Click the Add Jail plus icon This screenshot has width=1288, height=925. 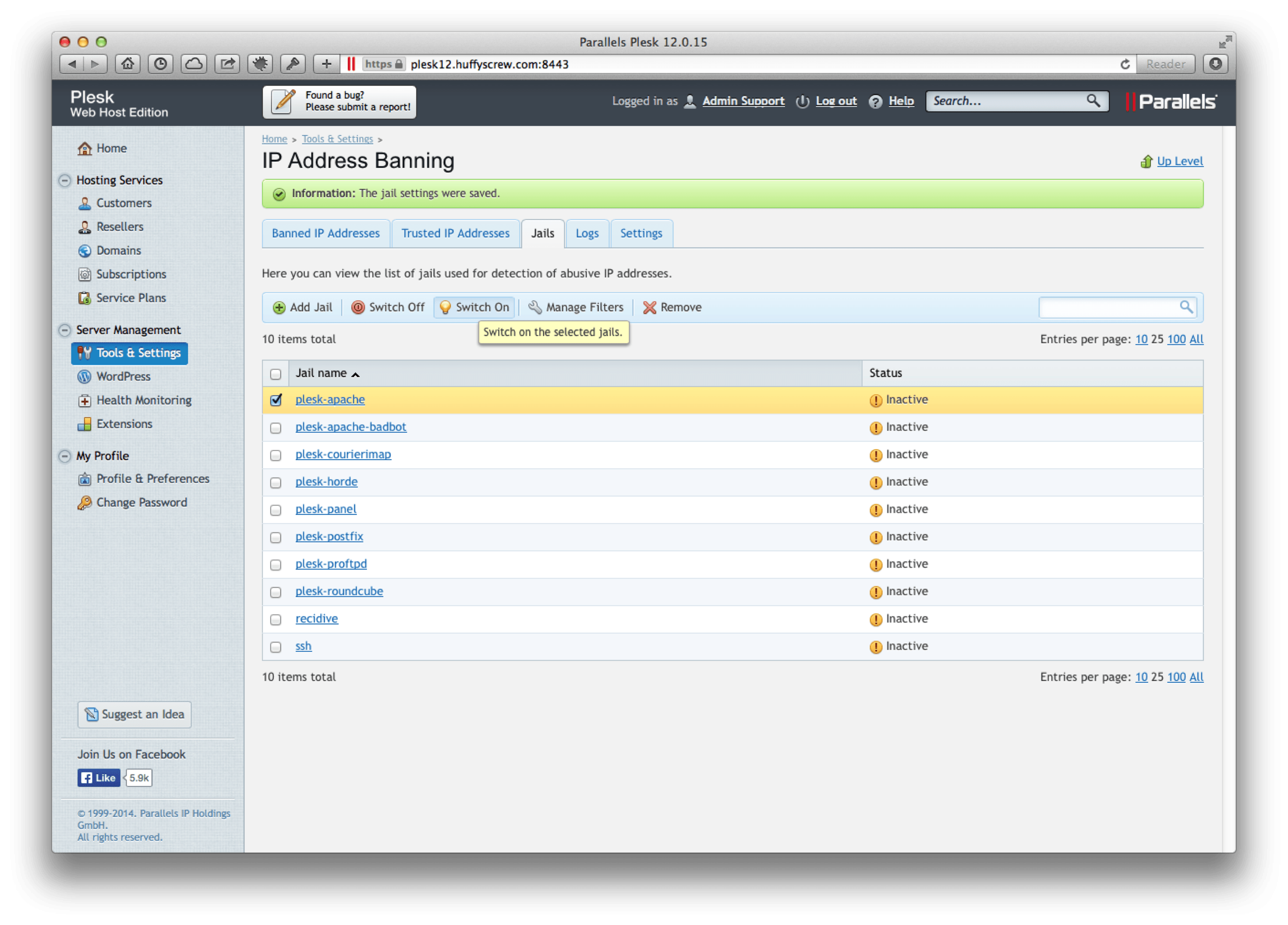tap(279, 308)
